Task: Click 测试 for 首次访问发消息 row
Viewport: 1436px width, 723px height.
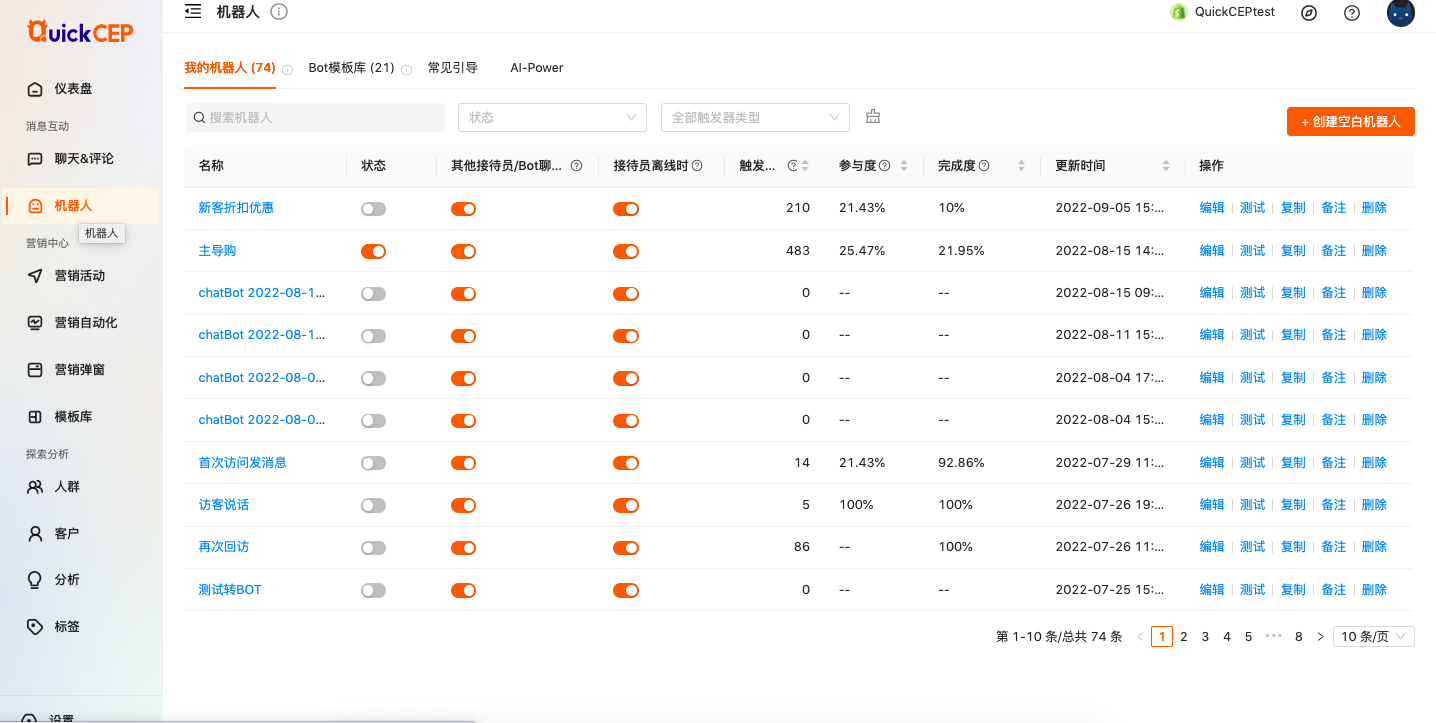Action: [x=1252, y=463]
